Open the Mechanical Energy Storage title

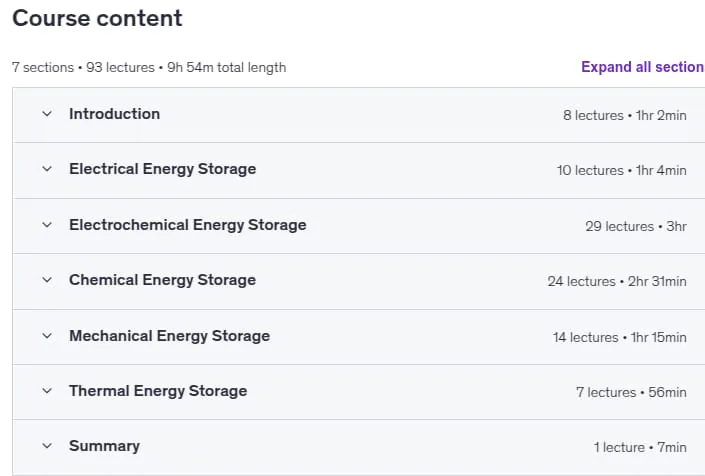pyautogui.click(x=170, y=336)
